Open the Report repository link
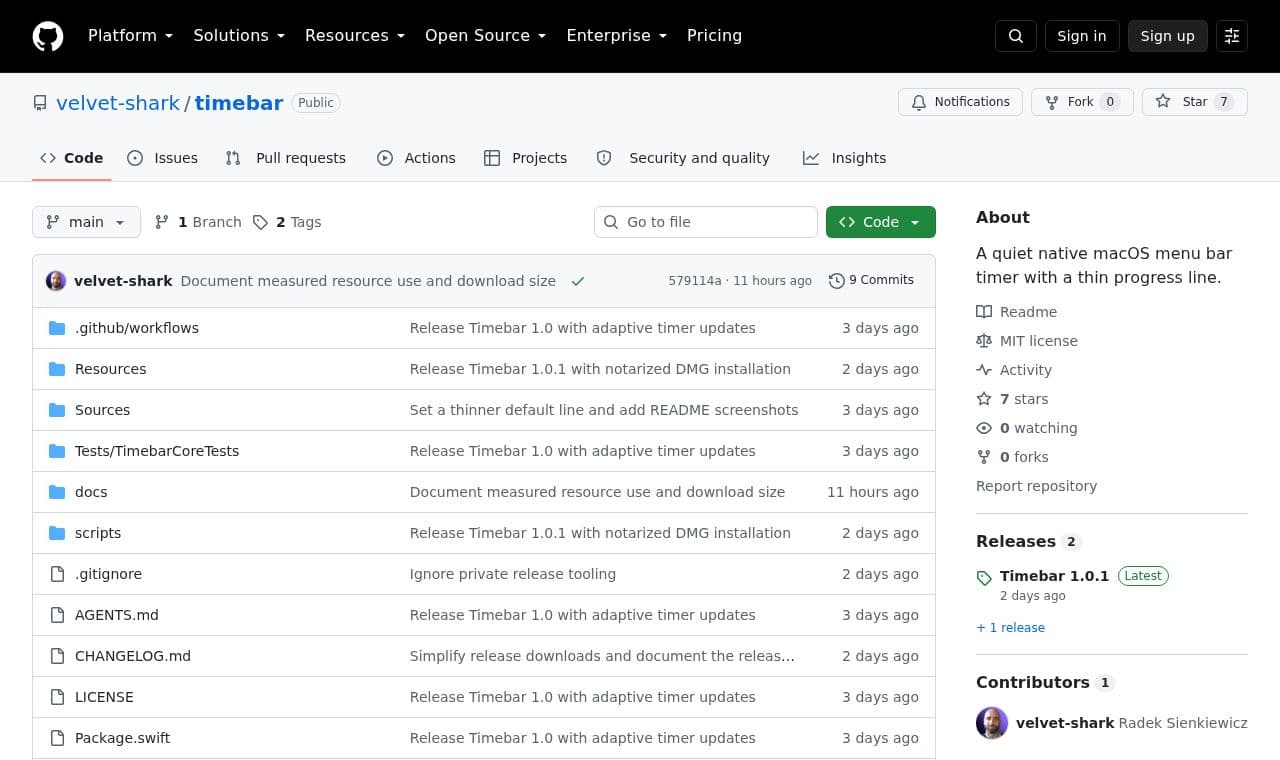This screenshot has height=760, width=1280. click(x=1036, y=486)
